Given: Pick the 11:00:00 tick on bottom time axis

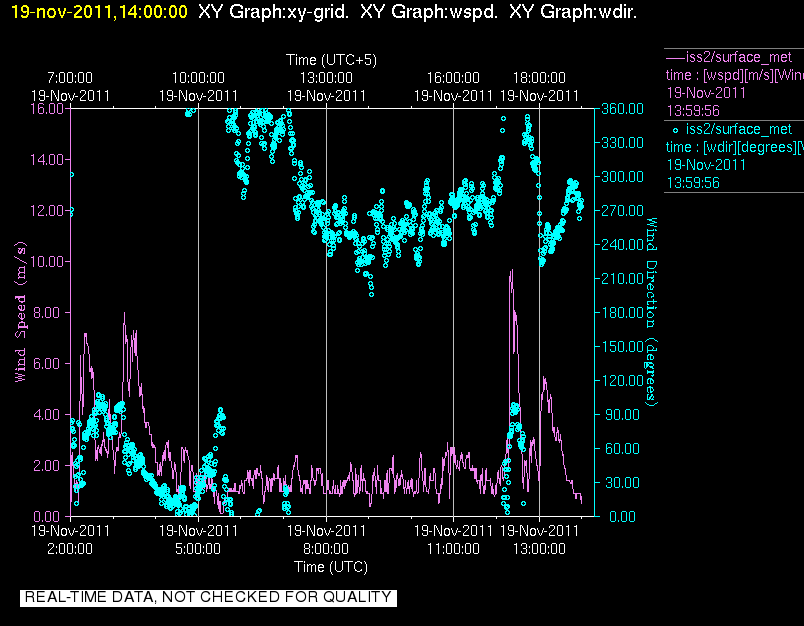Looking at the screenshot, I should (453, 549).
